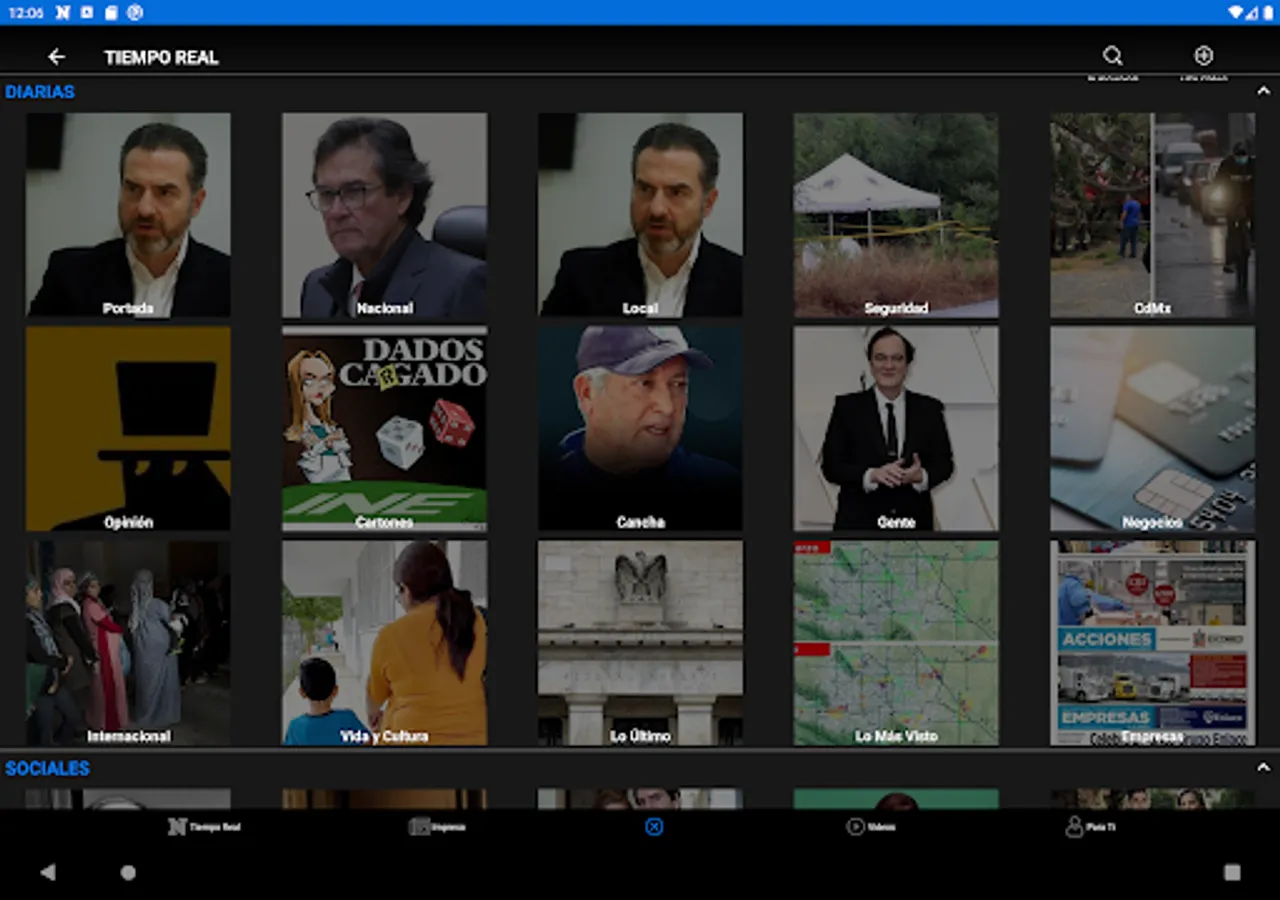This screenshot has height=900, width=1280.
Task: Tap the N notification icon in status bar
Action: (x=63, y=12)
